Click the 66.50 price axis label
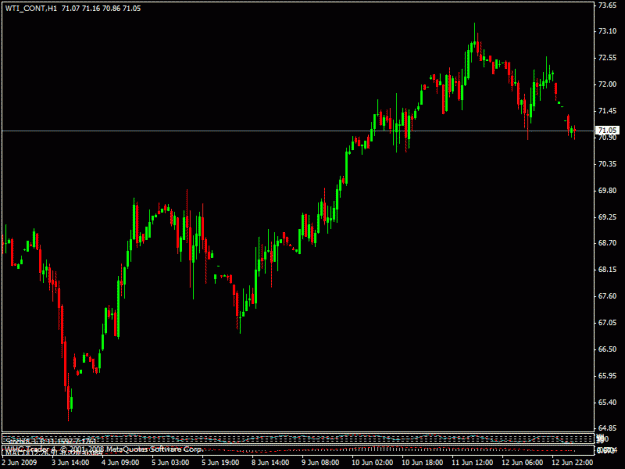The image size is (625, 469). (607, 349)
